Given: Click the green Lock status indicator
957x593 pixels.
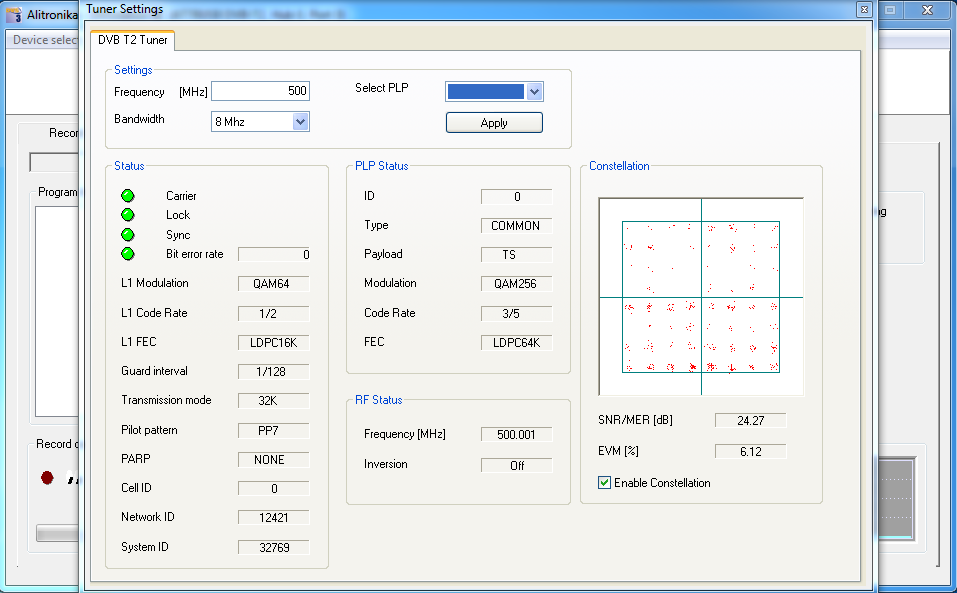Looking at the screenshot, I should pos(127,215).
